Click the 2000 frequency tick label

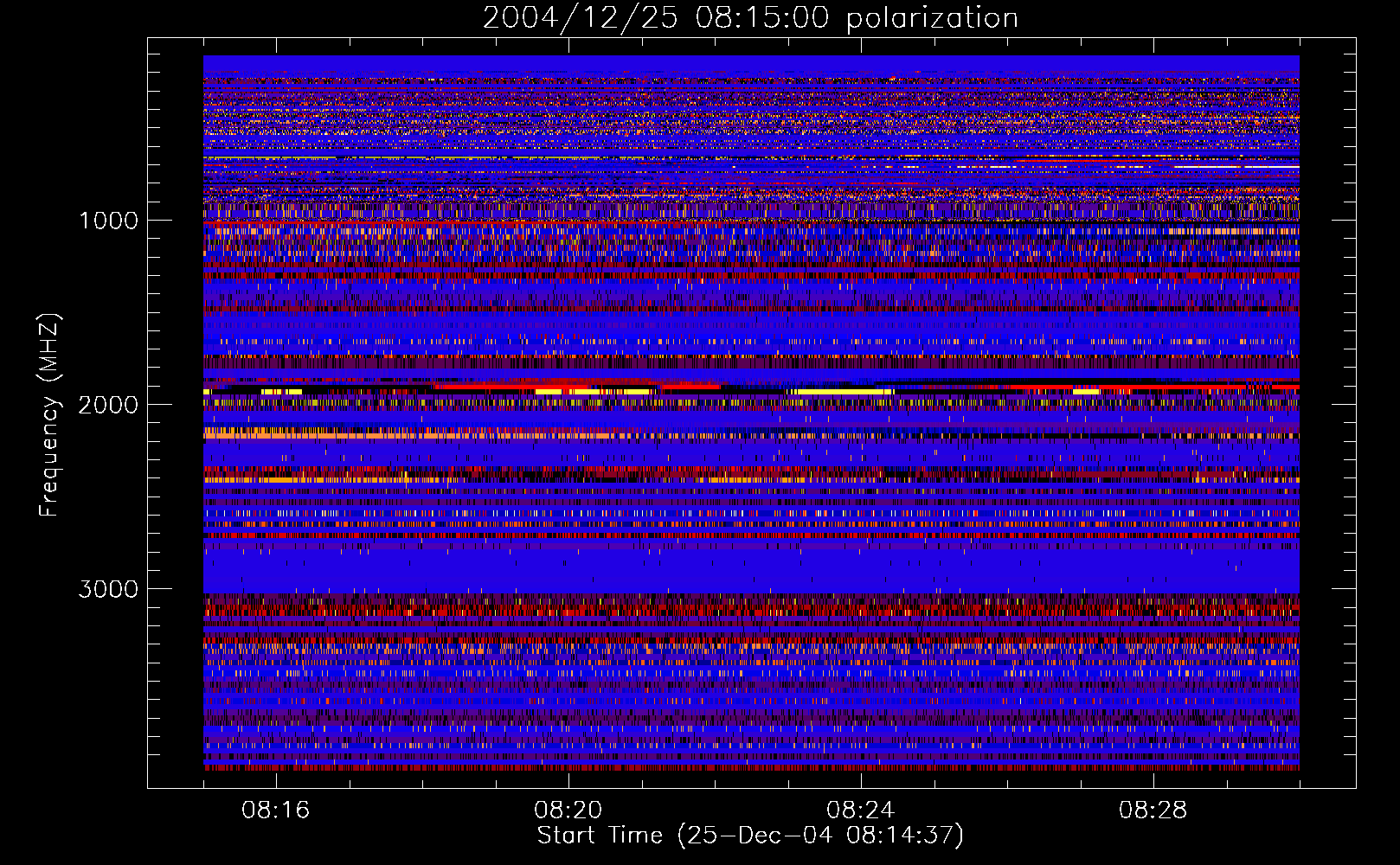coord(108,405)
